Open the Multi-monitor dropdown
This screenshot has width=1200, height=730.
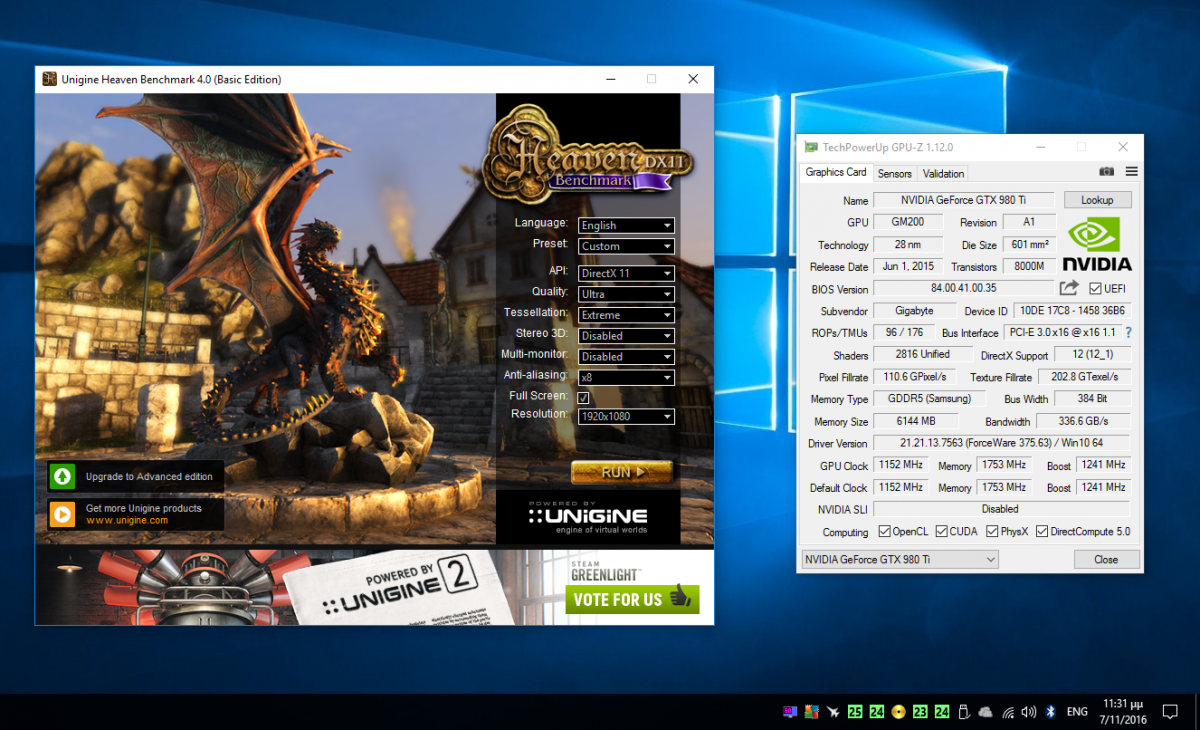(x=626, y=357)
